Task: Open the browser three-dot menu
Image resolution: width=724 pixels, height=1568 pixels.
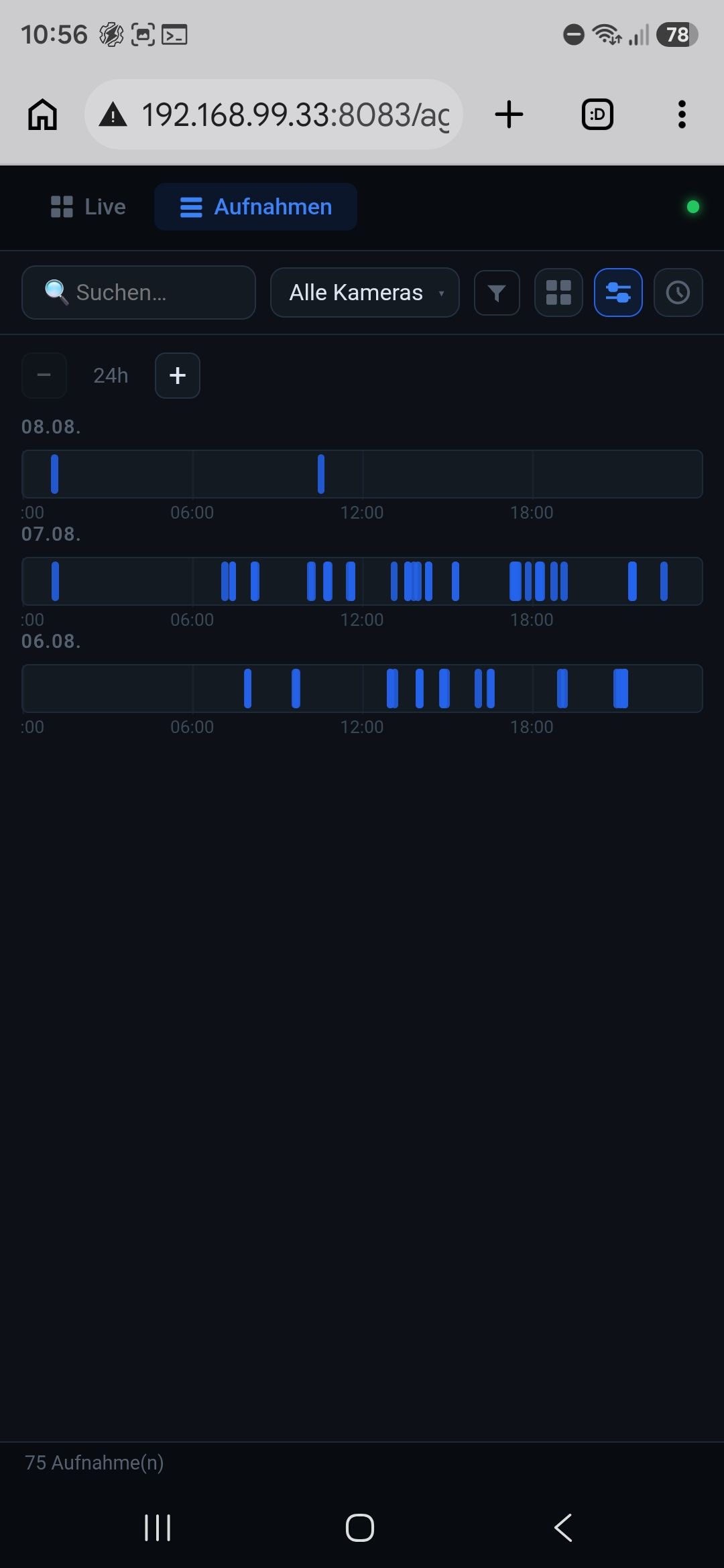Action: tap(682, 115)
